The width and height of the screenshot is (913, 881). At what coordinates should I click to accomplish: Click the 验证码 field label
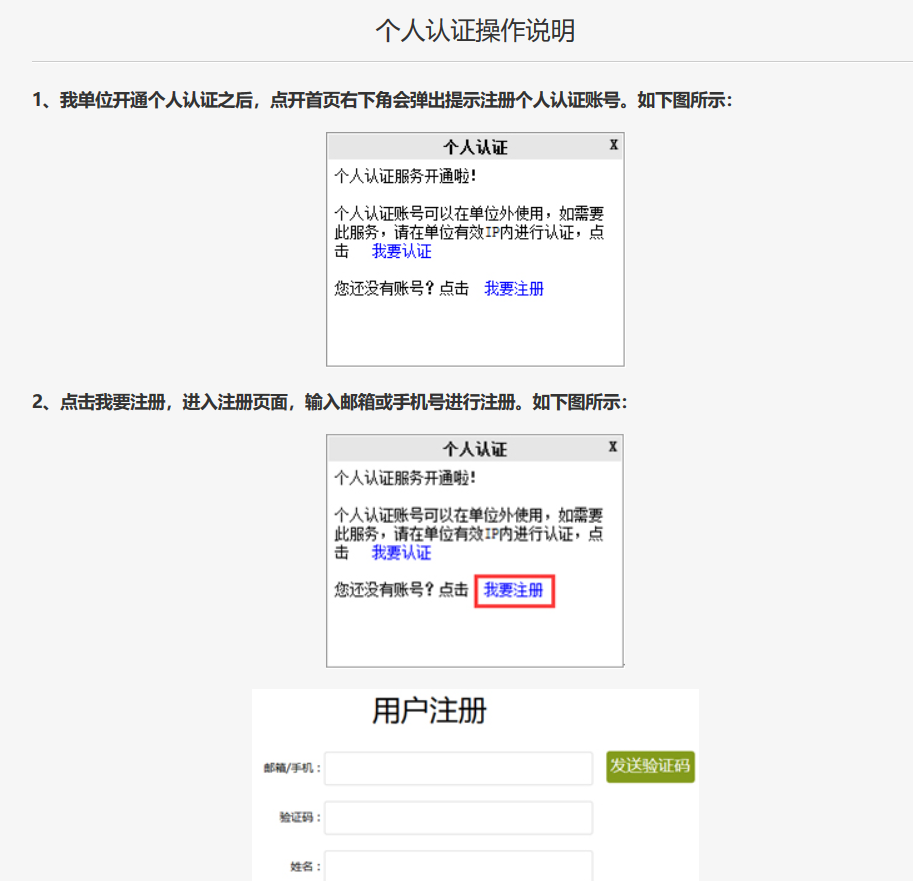pyautogui.click(x=300, y=817)
